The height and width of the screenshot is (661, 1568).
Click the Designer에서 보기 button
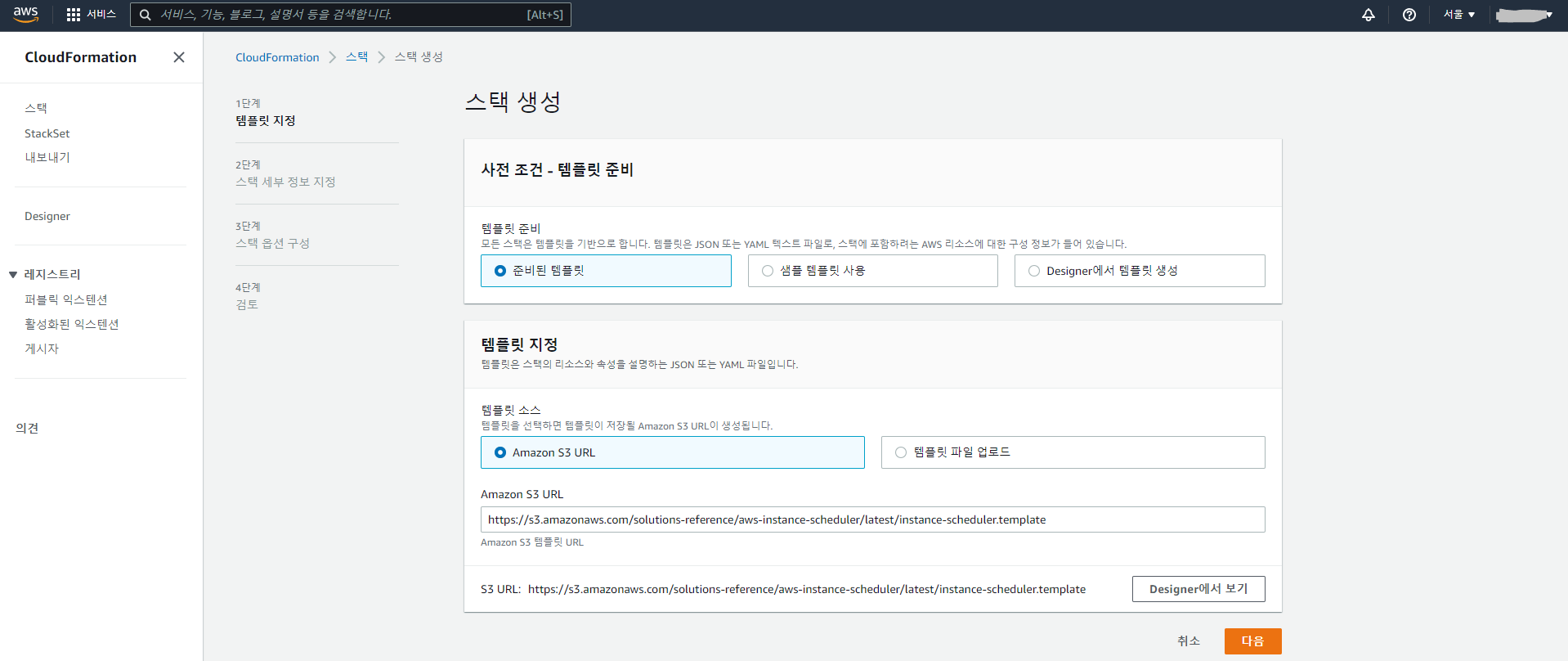pyautogui.click(x=1198, y=589)
